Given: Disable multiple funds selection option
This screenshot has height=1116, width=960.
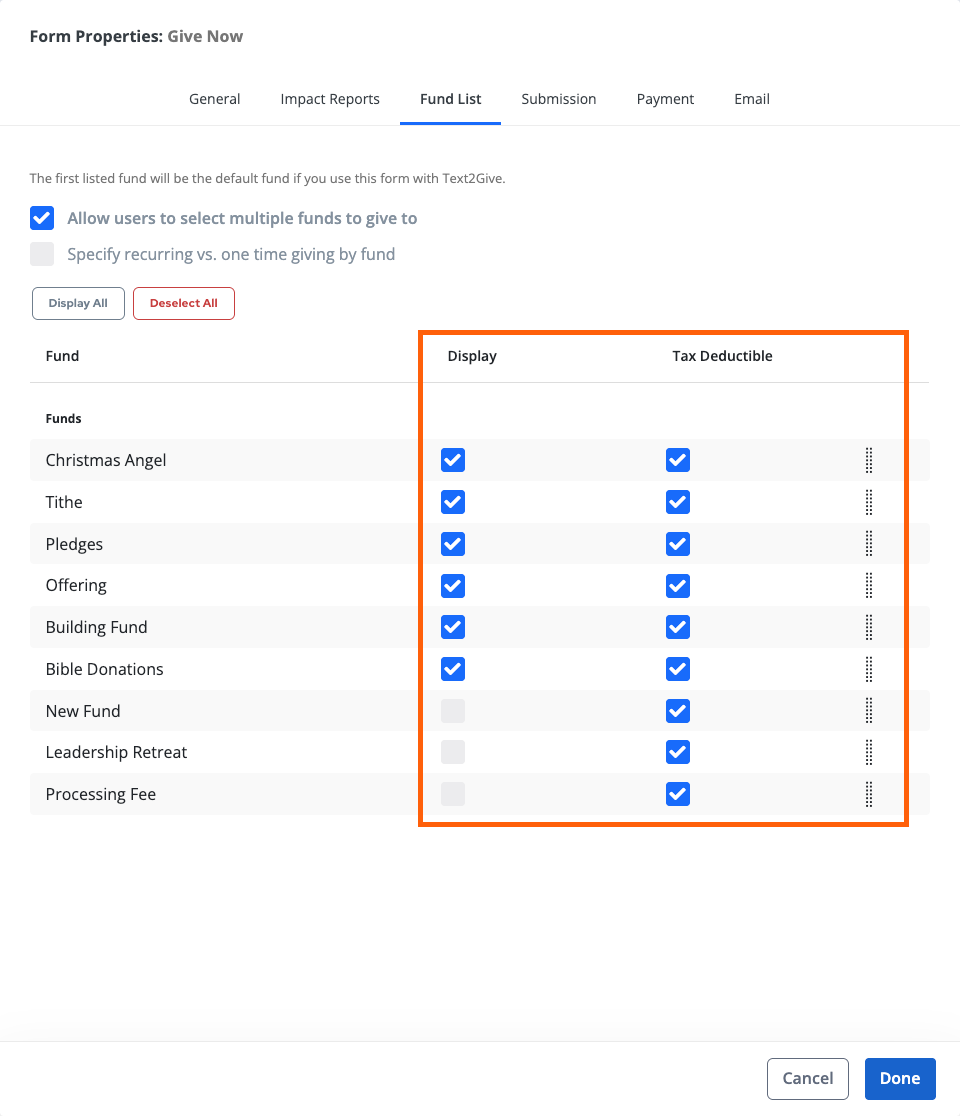Looking at the screenshot, I should coord(42,218).
